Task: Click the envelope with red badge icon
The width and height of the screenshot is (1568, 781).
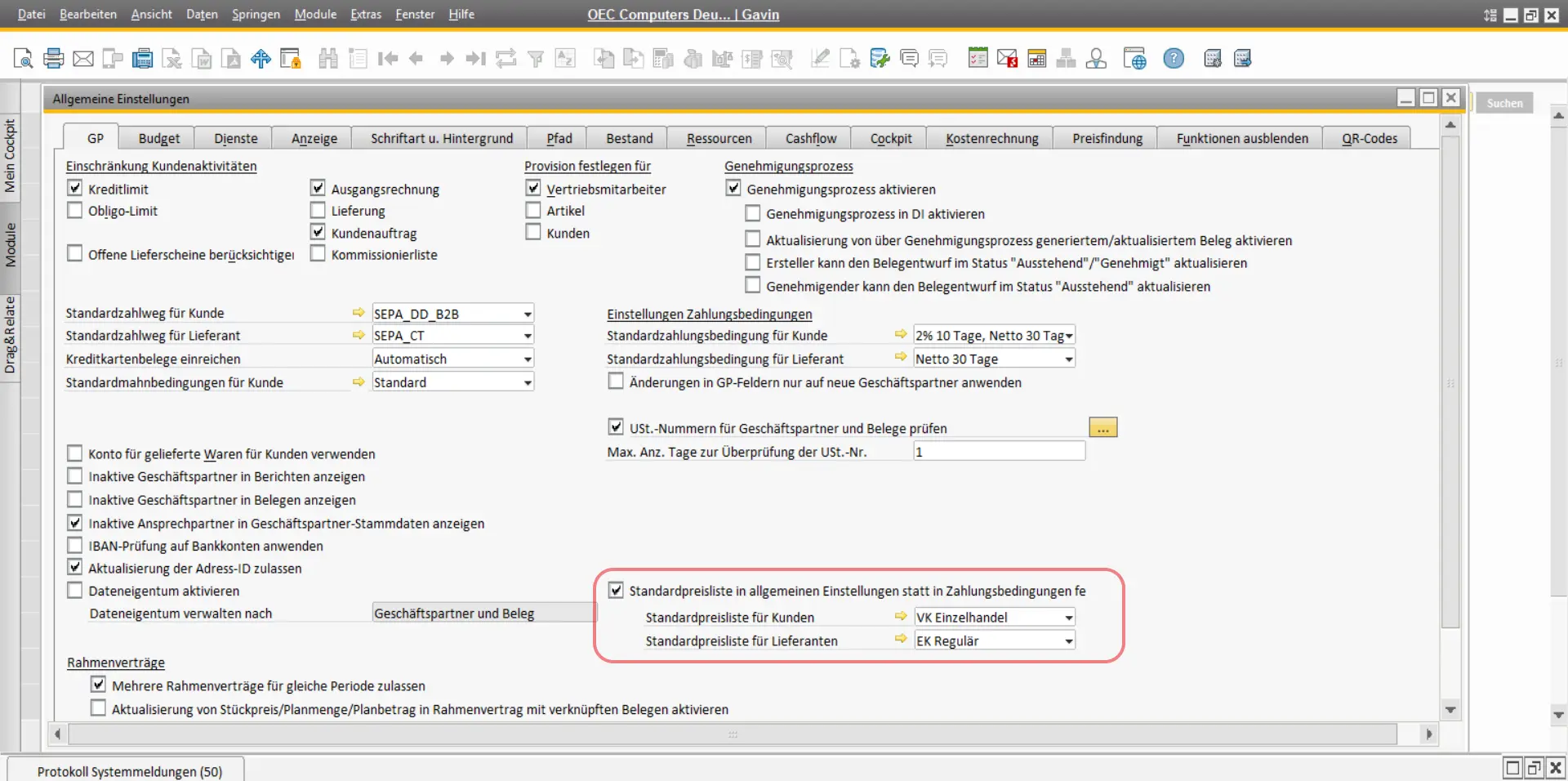Action: [x=1007, y=59]
